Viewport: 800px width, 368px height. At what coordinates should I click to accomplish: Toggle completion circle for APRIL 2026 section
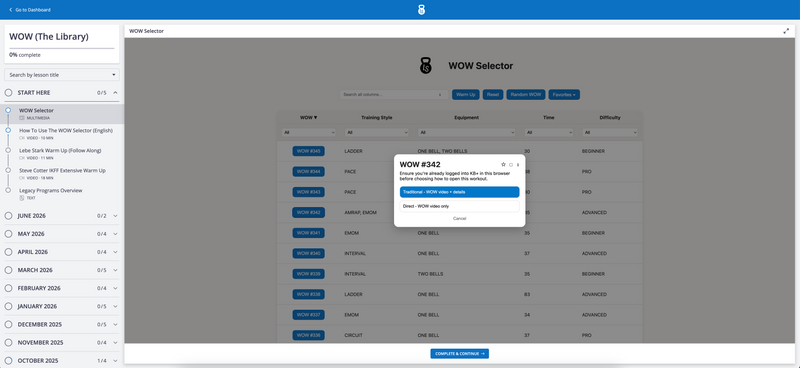coord(9,252)
